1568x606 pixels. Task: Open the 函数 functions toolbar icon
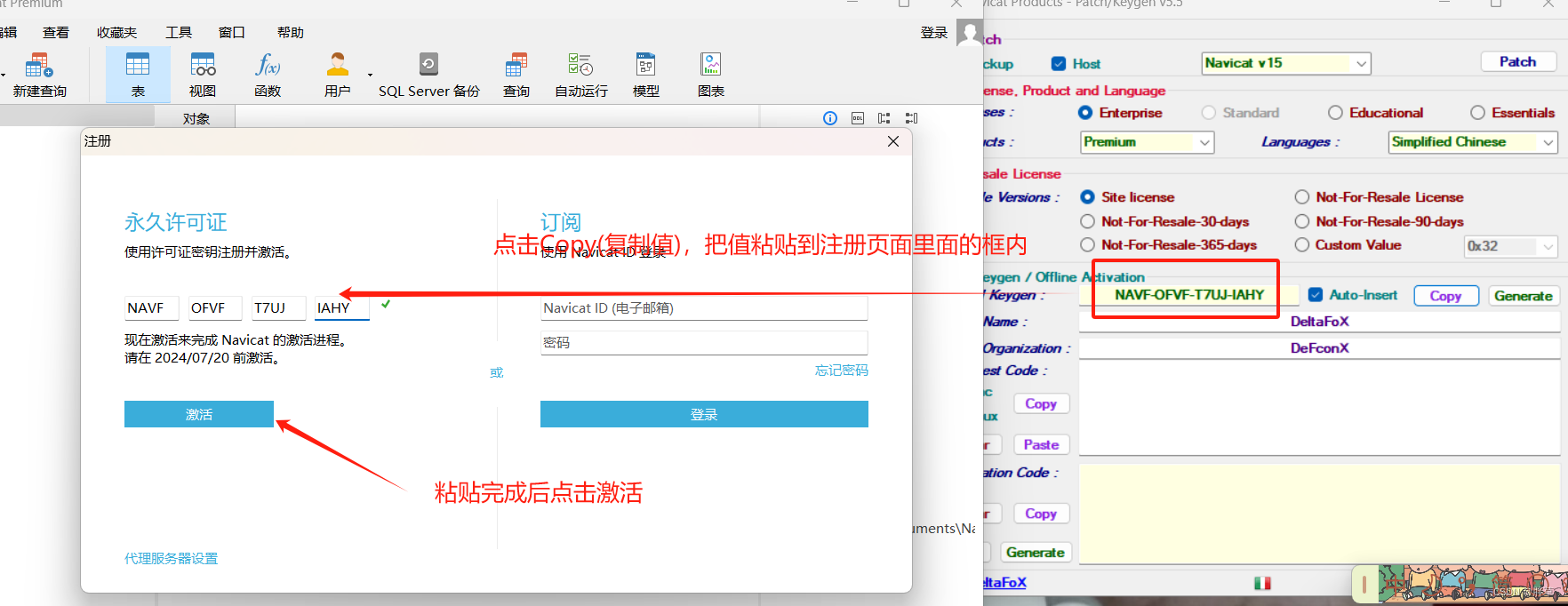click(x=268, y=75)
